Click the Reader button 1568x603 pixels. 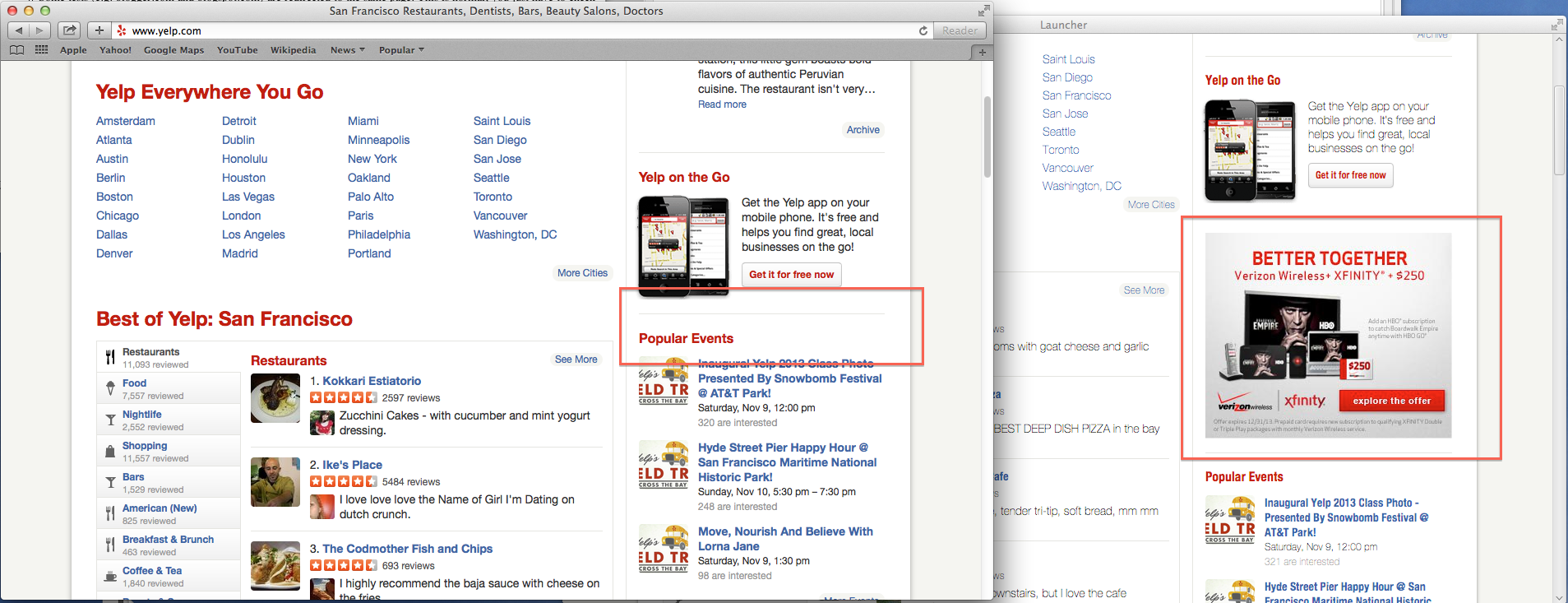coord(960,30)
